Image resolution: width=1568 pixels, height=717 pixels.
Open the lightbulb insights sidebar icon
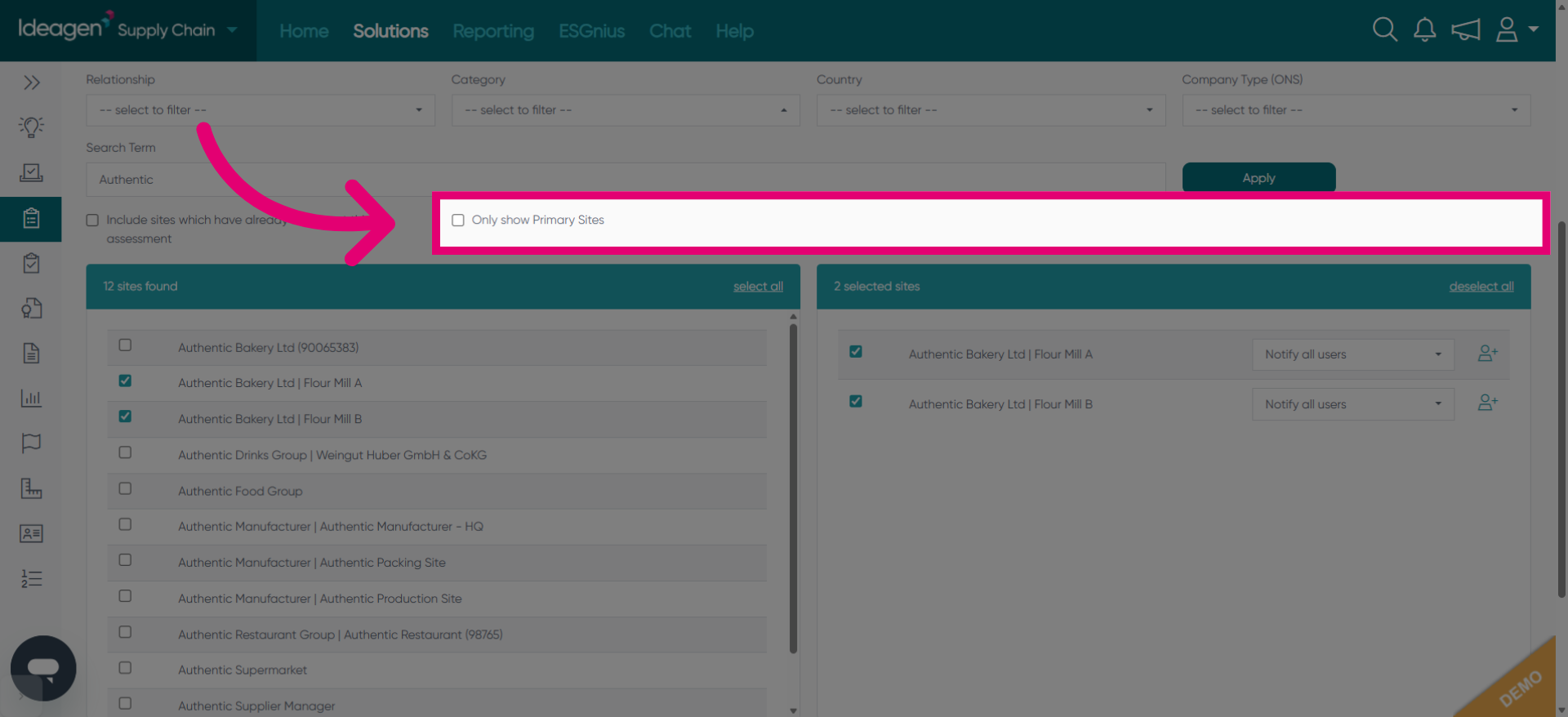(x=31, y=127)
